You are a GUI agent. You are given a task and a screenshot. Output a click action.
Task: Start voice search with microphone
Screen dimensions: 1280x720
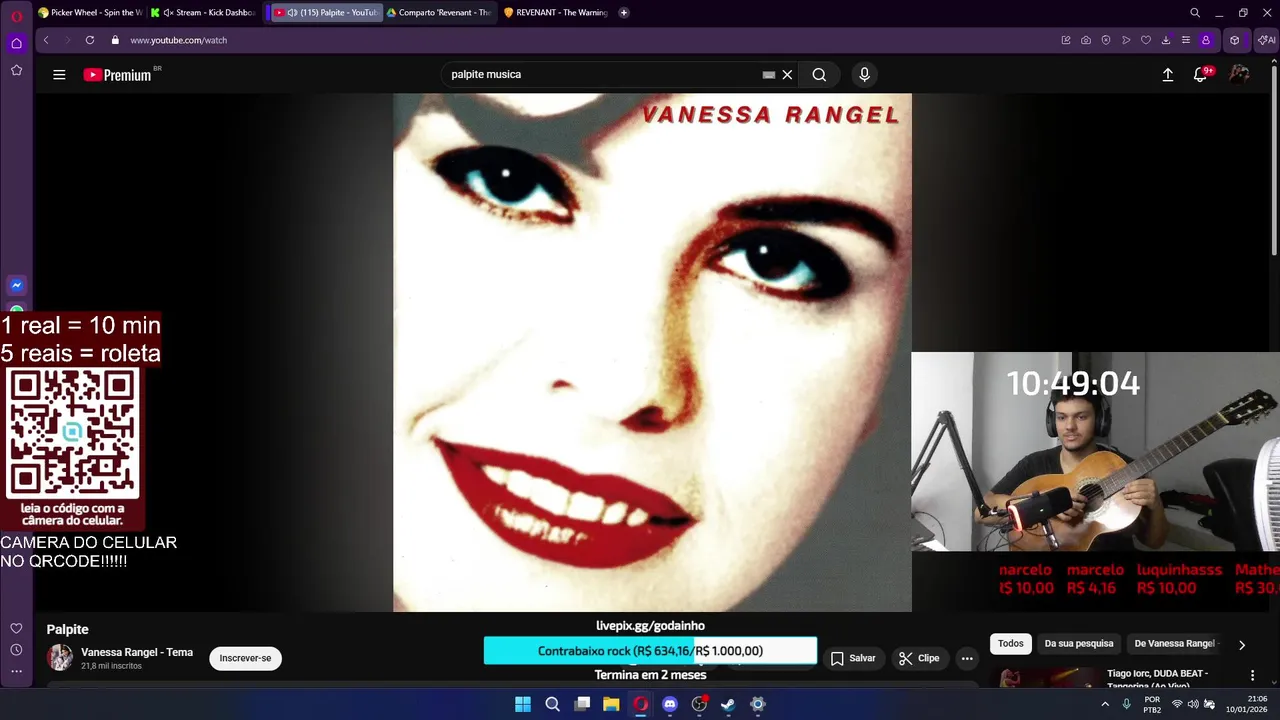point(865,75)
